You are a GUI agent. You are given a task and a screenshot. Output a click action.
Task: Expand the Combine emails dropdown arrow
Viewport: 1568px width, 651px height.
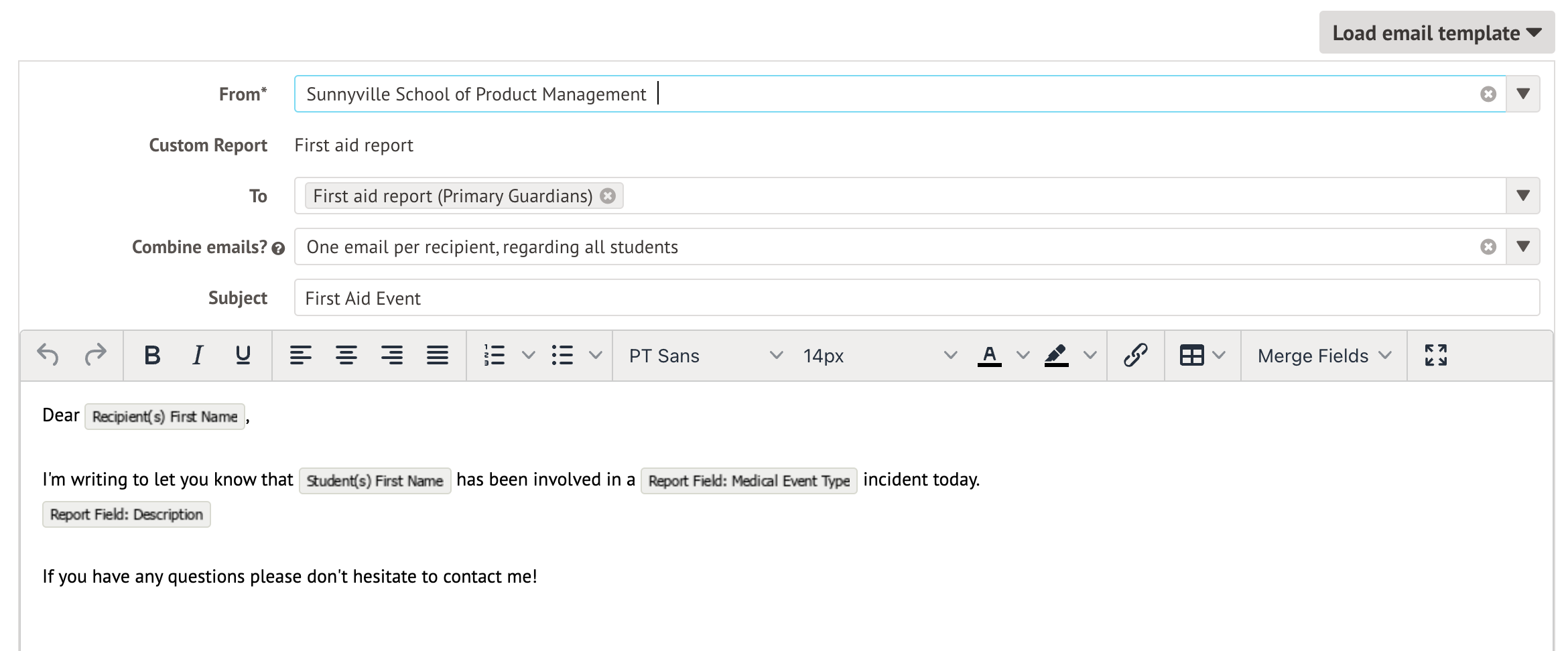[1523, 246]
